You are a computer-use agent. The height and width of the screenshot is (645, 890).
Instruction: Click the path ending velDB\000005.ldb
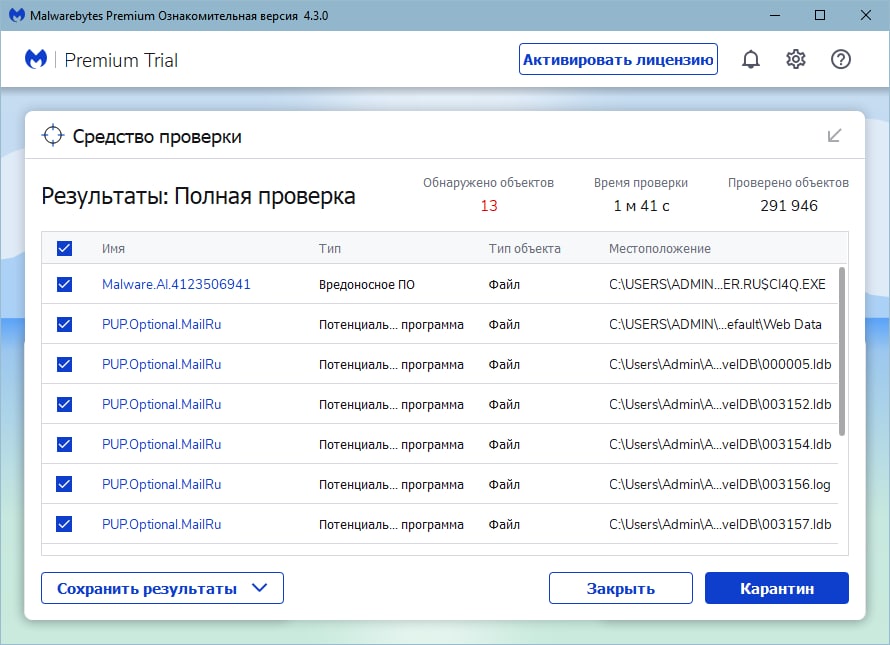click(x=720, y=364)
